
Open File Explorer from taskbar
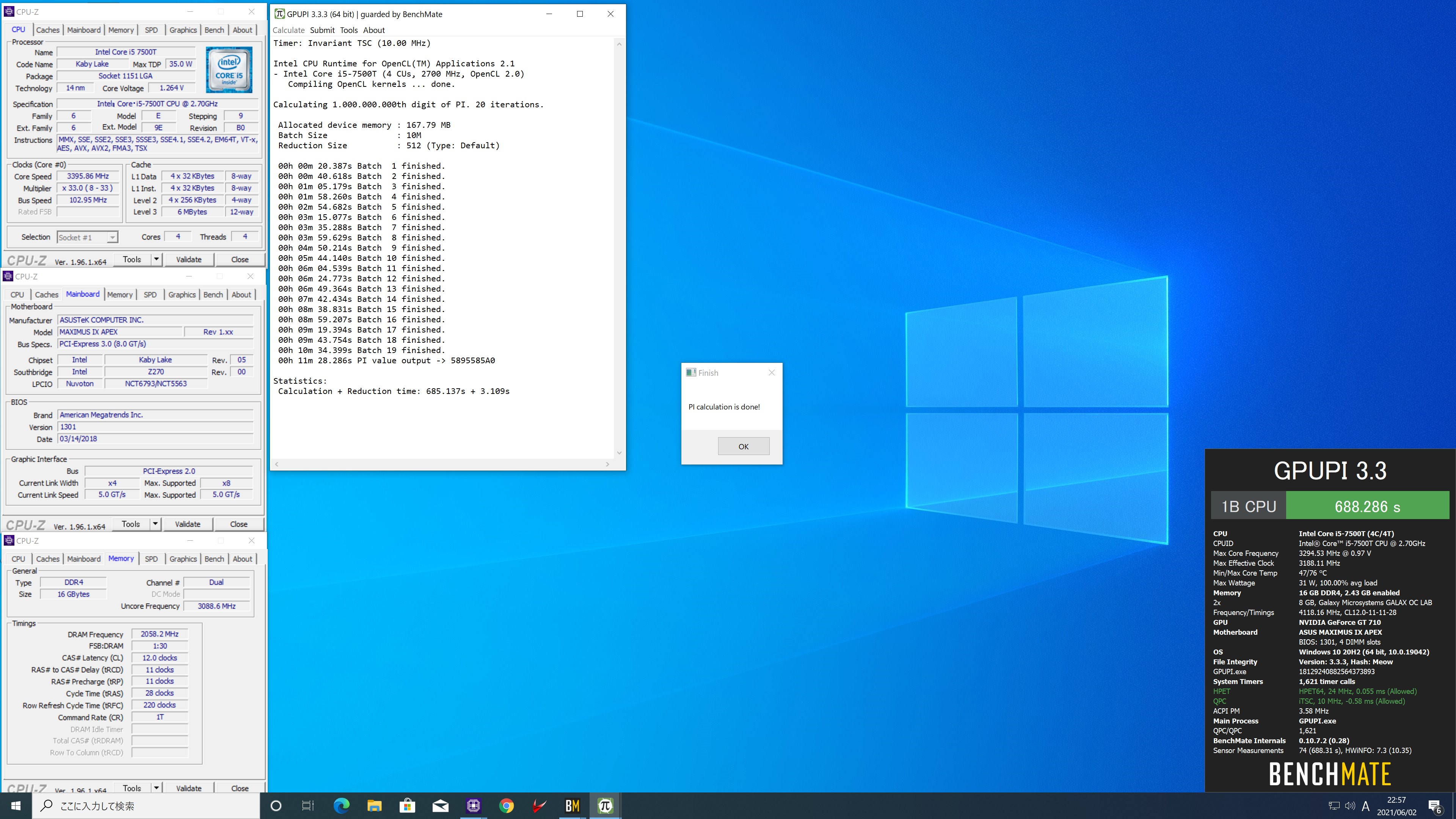(x=374, y=805)
